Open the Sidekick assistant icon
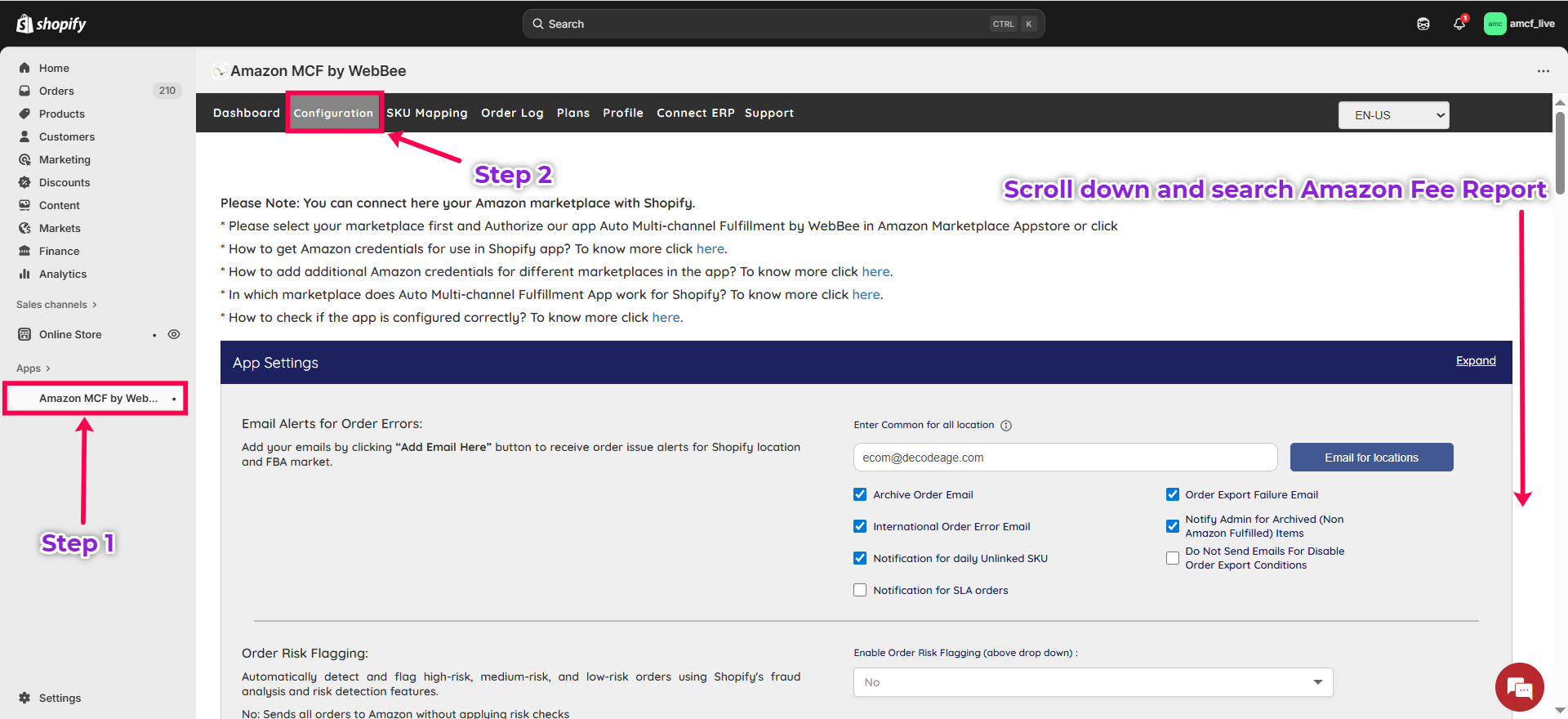 tap(1423, 24)
